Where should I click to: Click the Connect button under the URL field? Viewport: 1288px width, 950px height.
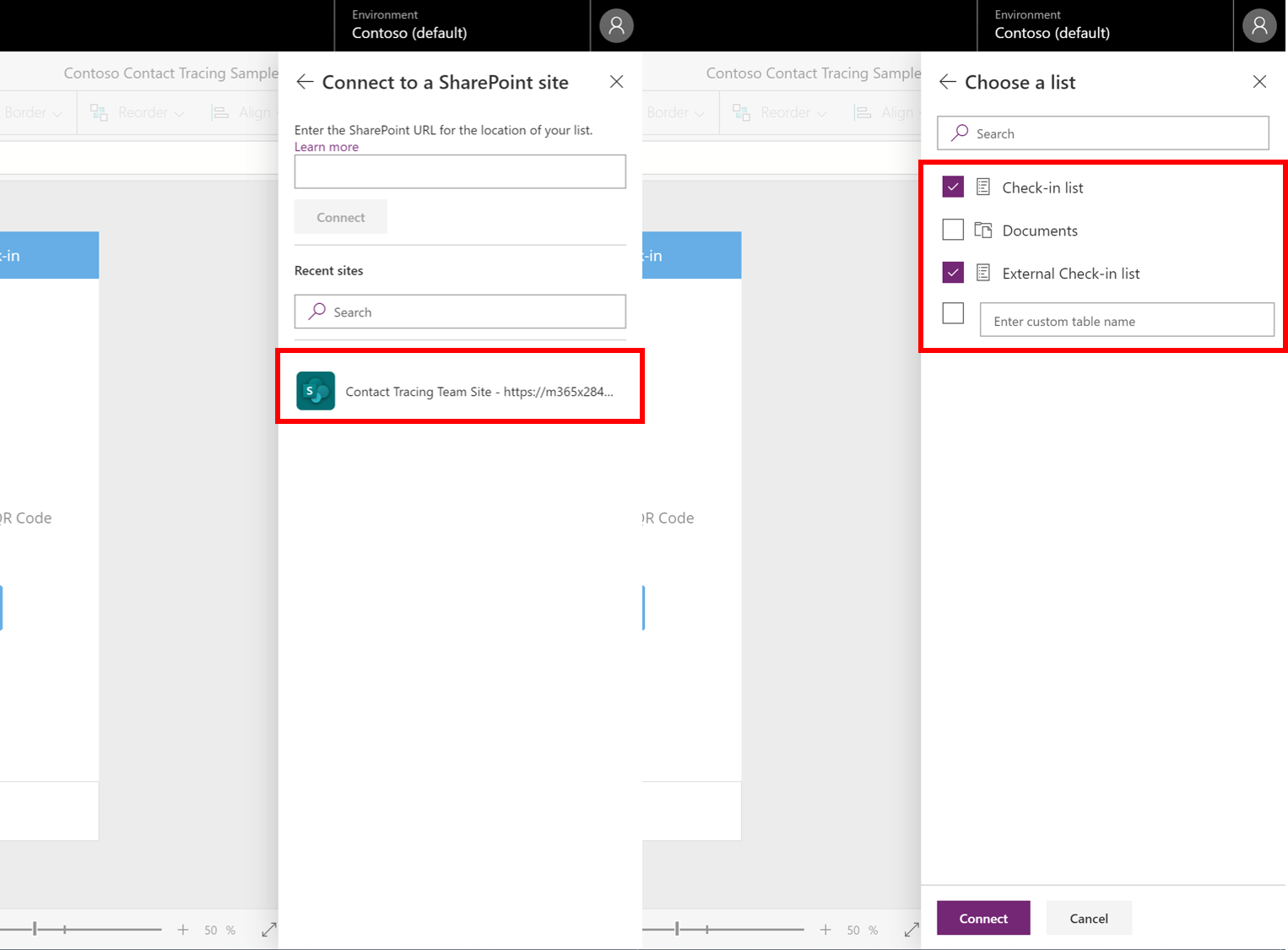click(341, 217)
